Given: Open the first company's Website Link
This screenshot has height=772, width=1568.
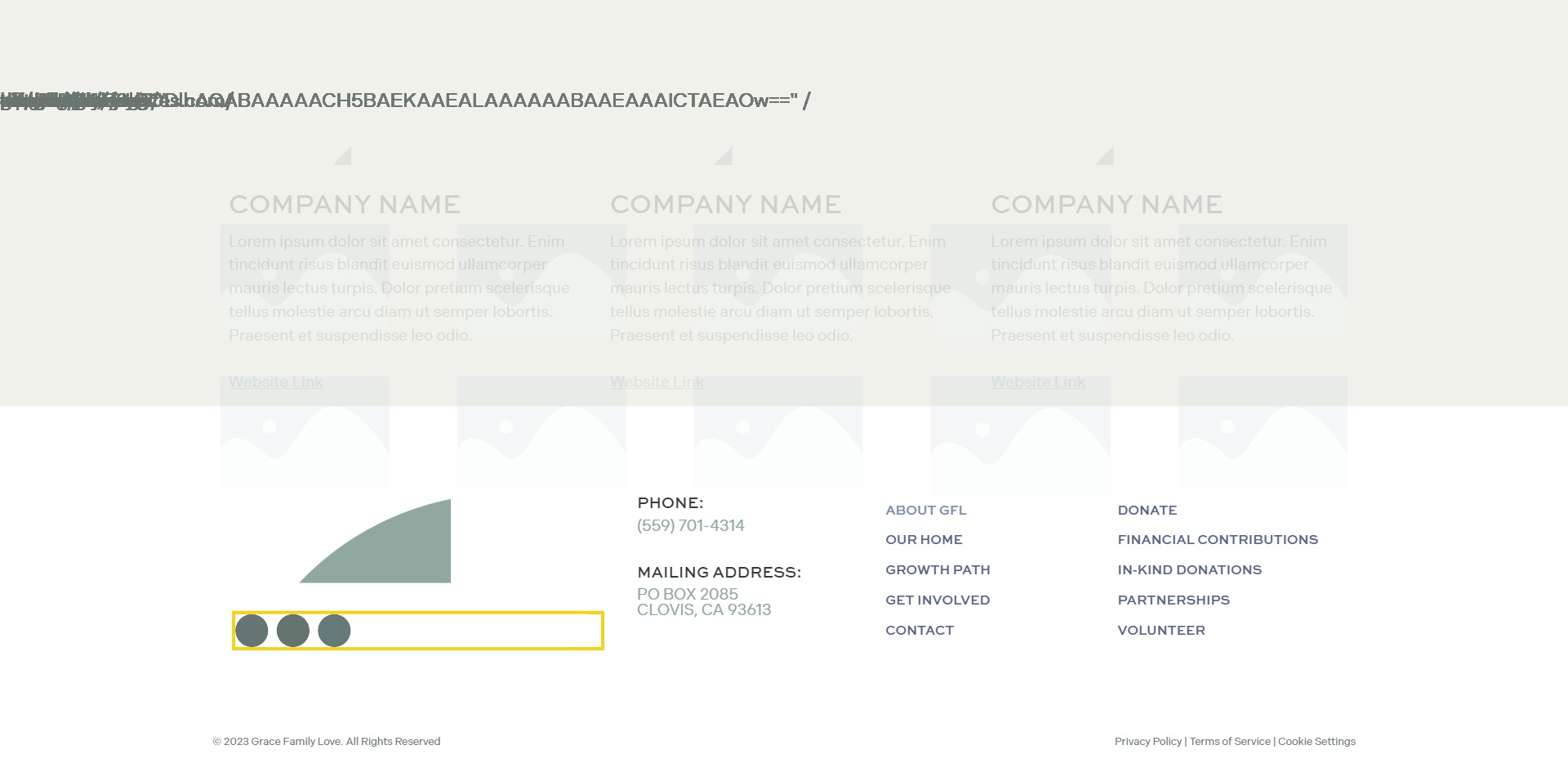Looking at the screenshot, I should (276, 382).
